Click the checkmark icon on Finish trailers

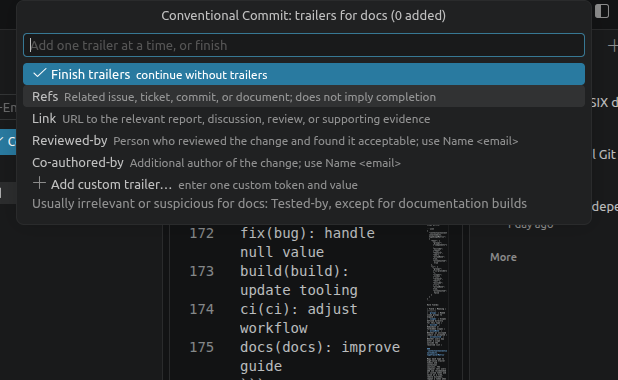(39, 73)
